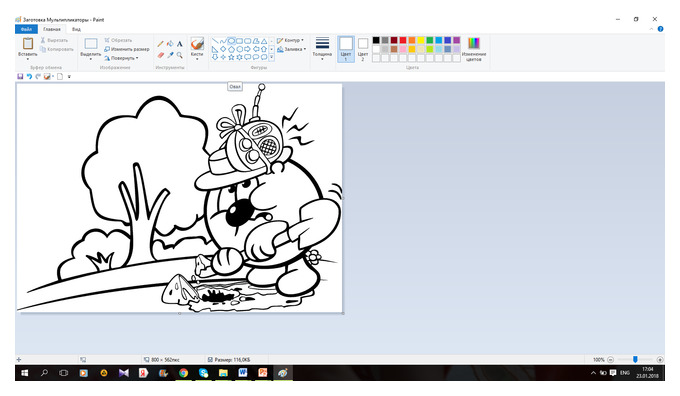Expand the shapes gallery with bottom arrow
Screen dimensions: 680x396
tap(272, 57)
